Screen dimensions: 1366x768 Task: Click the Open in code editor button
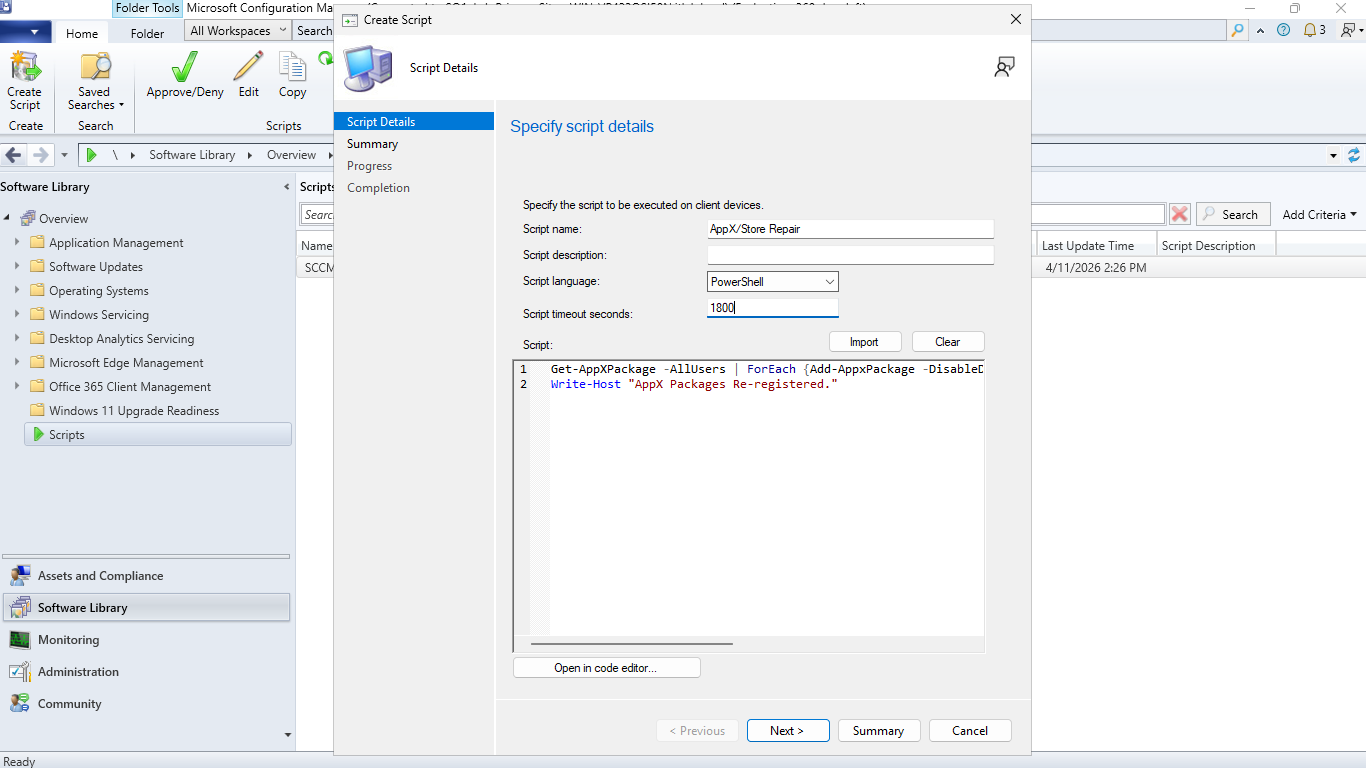click(x=606, y=668)
